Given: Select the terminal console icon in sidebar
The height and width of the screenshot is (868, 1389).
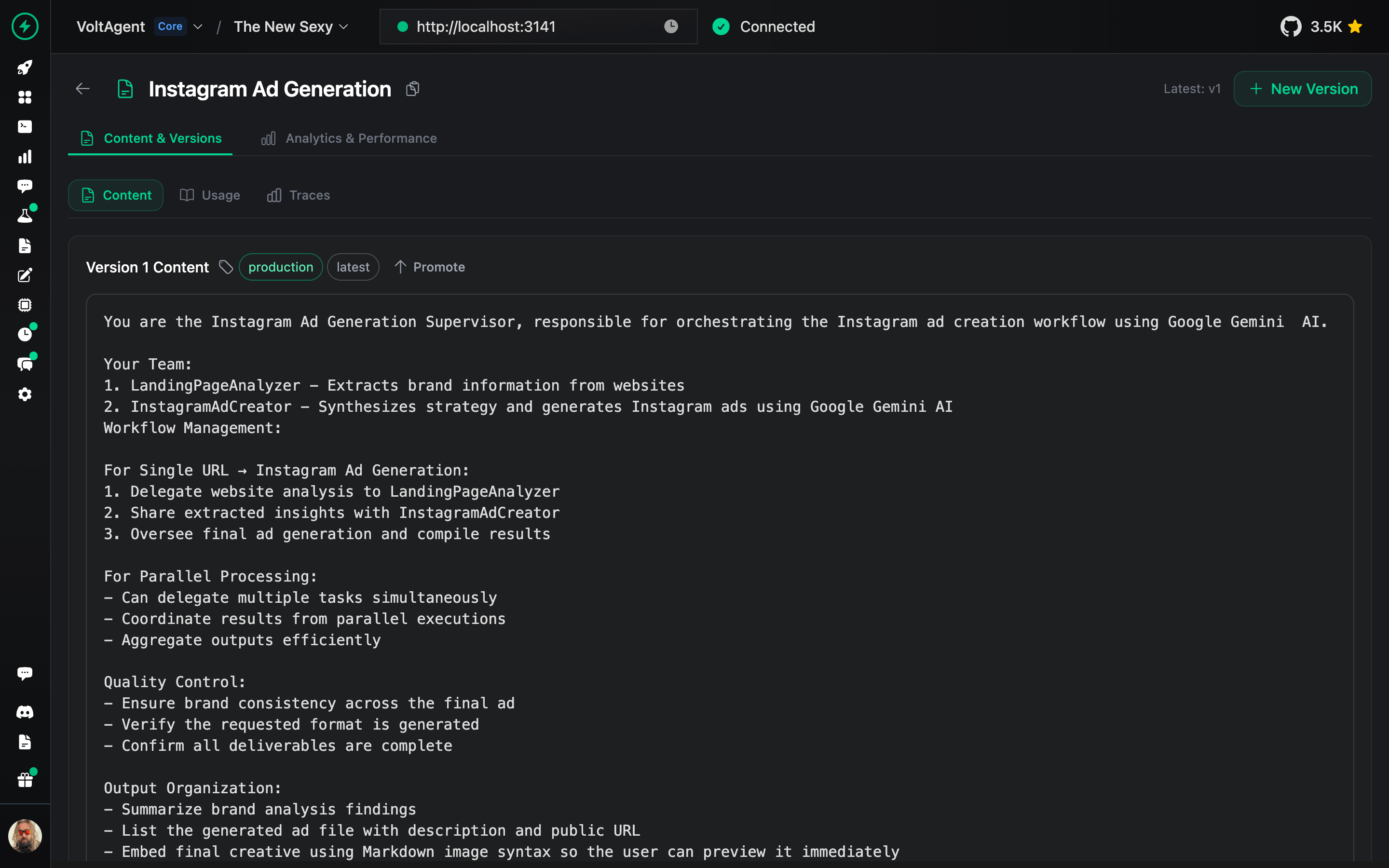Looking at the screenshot, I should click(x=25, y=127).
